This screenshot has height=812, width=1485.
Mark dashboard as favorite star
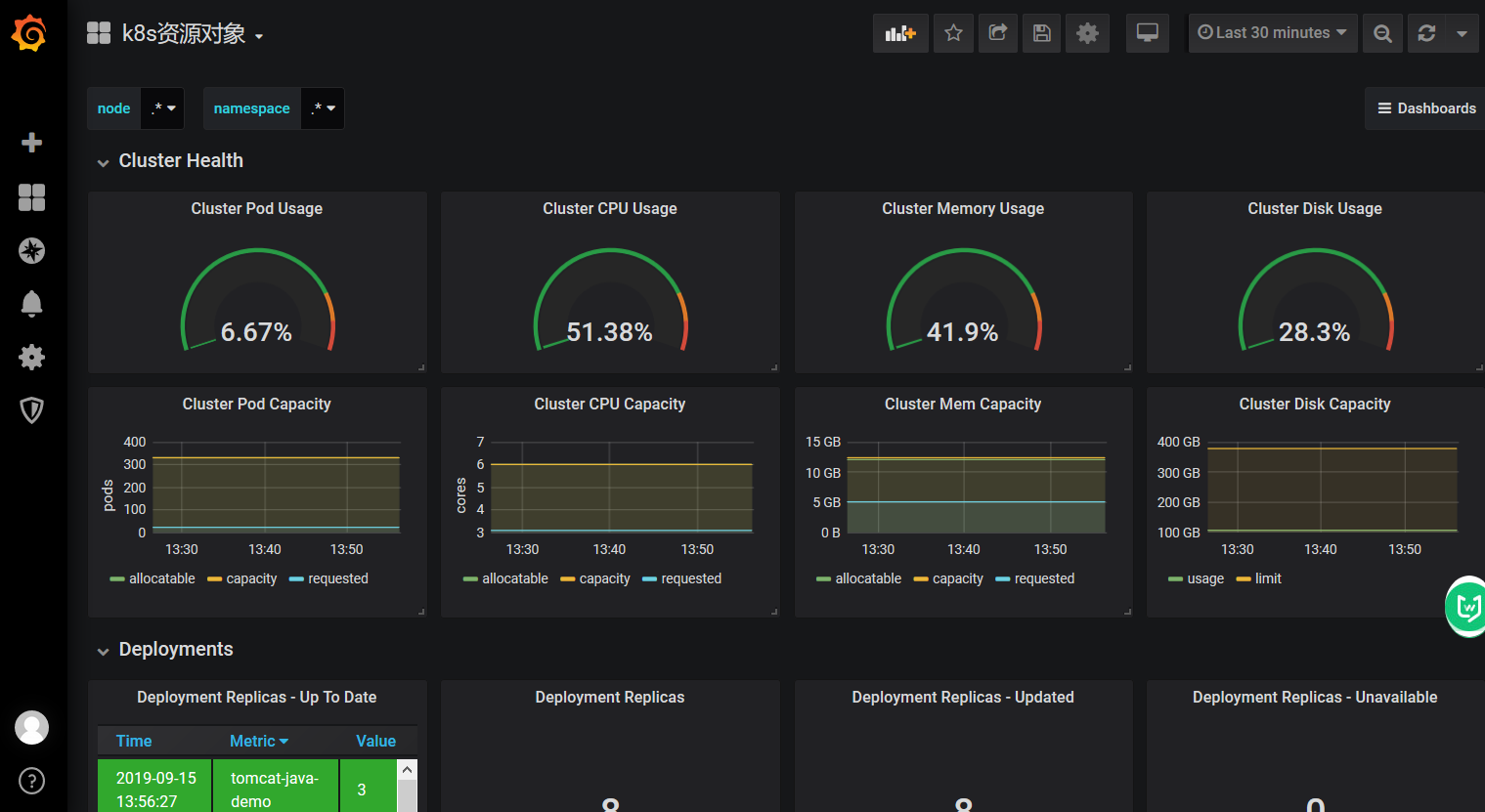(x=953, y=33)
